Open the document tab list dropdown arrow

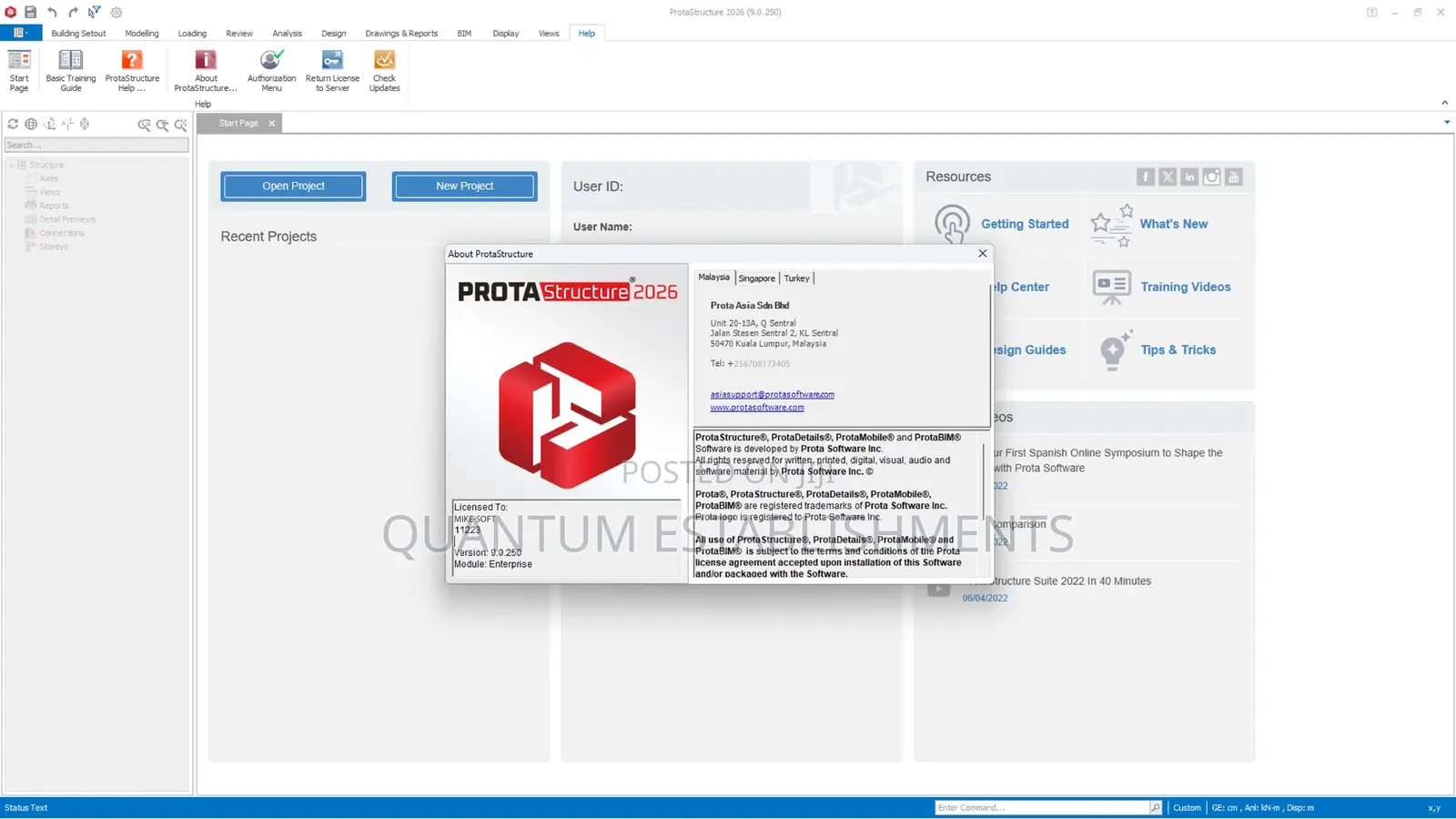point(1447,122)
